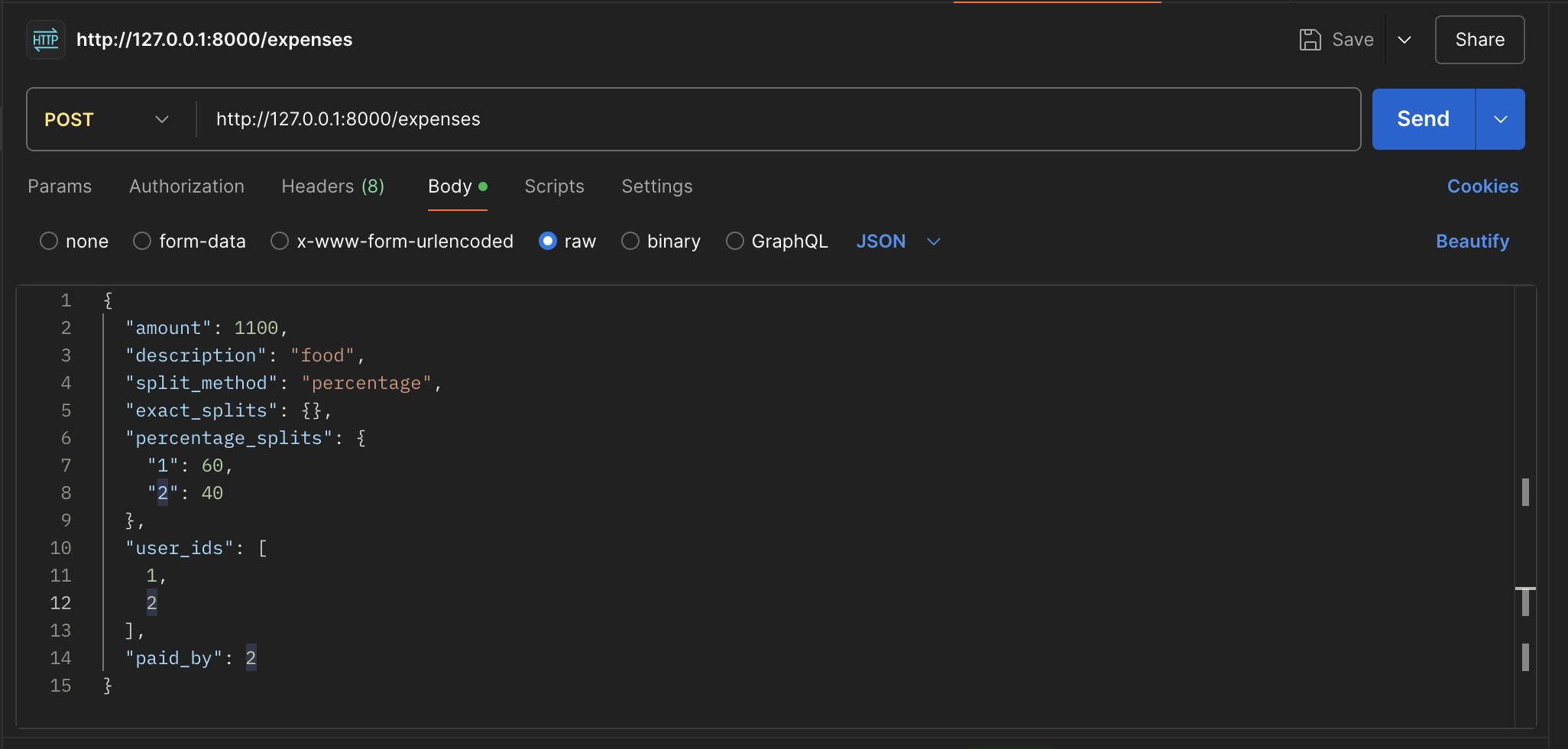
Task: Click the editor scrollbar marker near line 12
Action: [x=1525, y=601]
